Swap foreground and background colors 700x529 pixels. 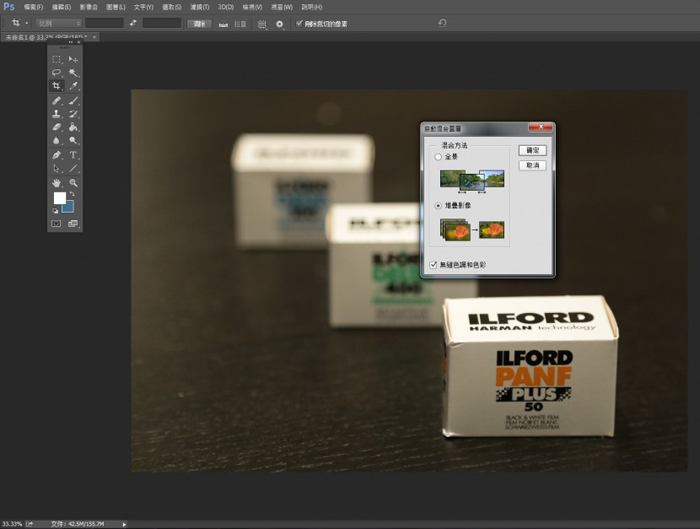coord(72,194)
